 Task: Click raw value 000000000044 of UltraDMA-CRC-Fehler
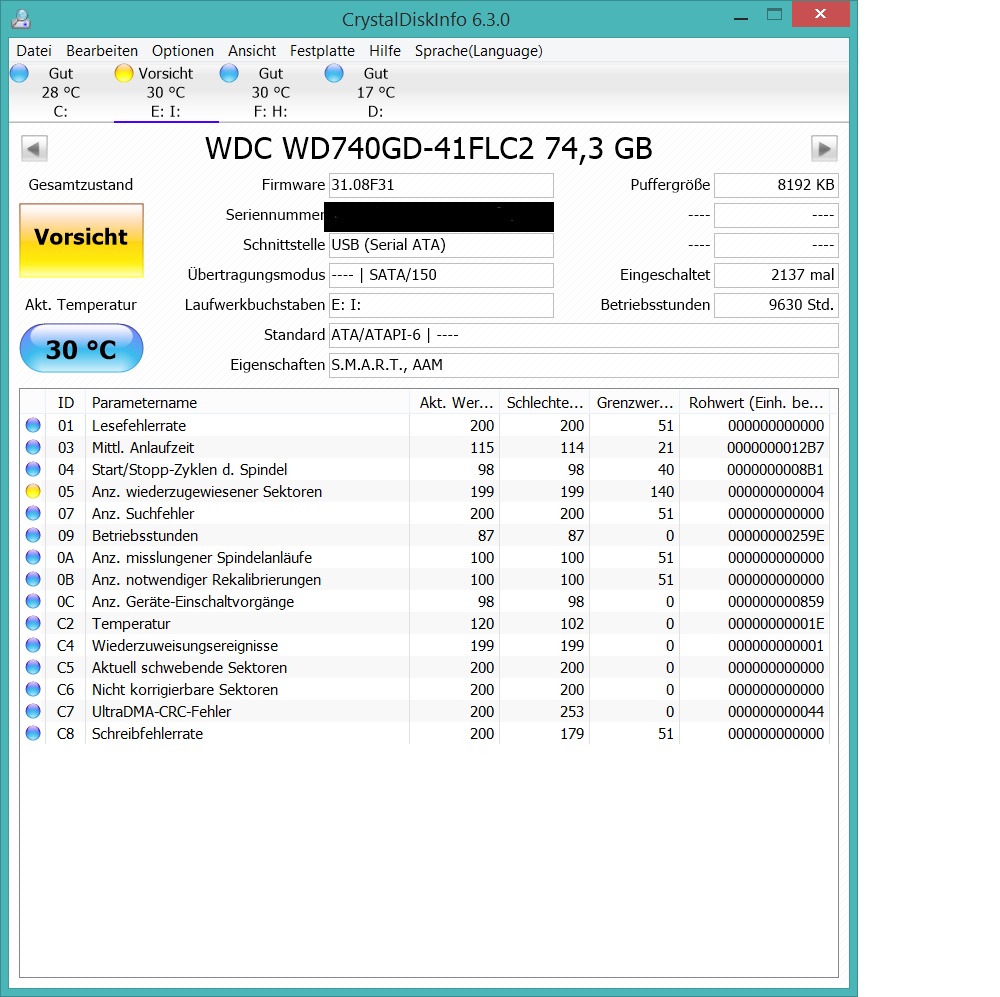coord(776,712)
